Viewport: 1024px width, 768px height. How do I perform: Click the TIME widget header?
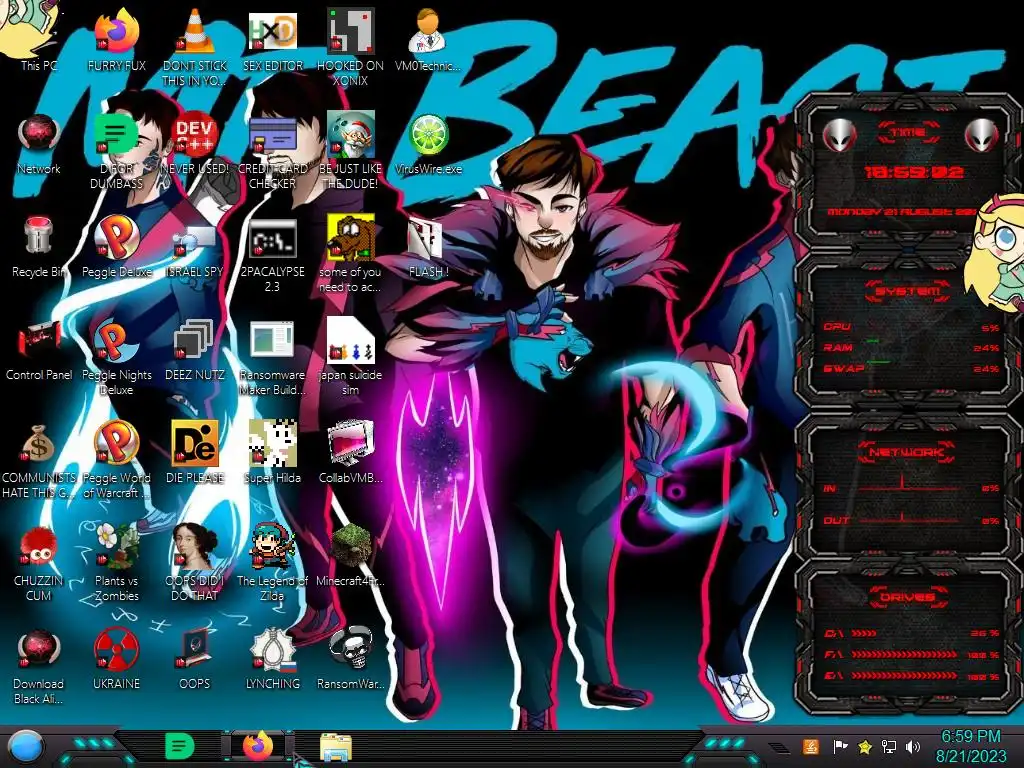pos(908,132)
